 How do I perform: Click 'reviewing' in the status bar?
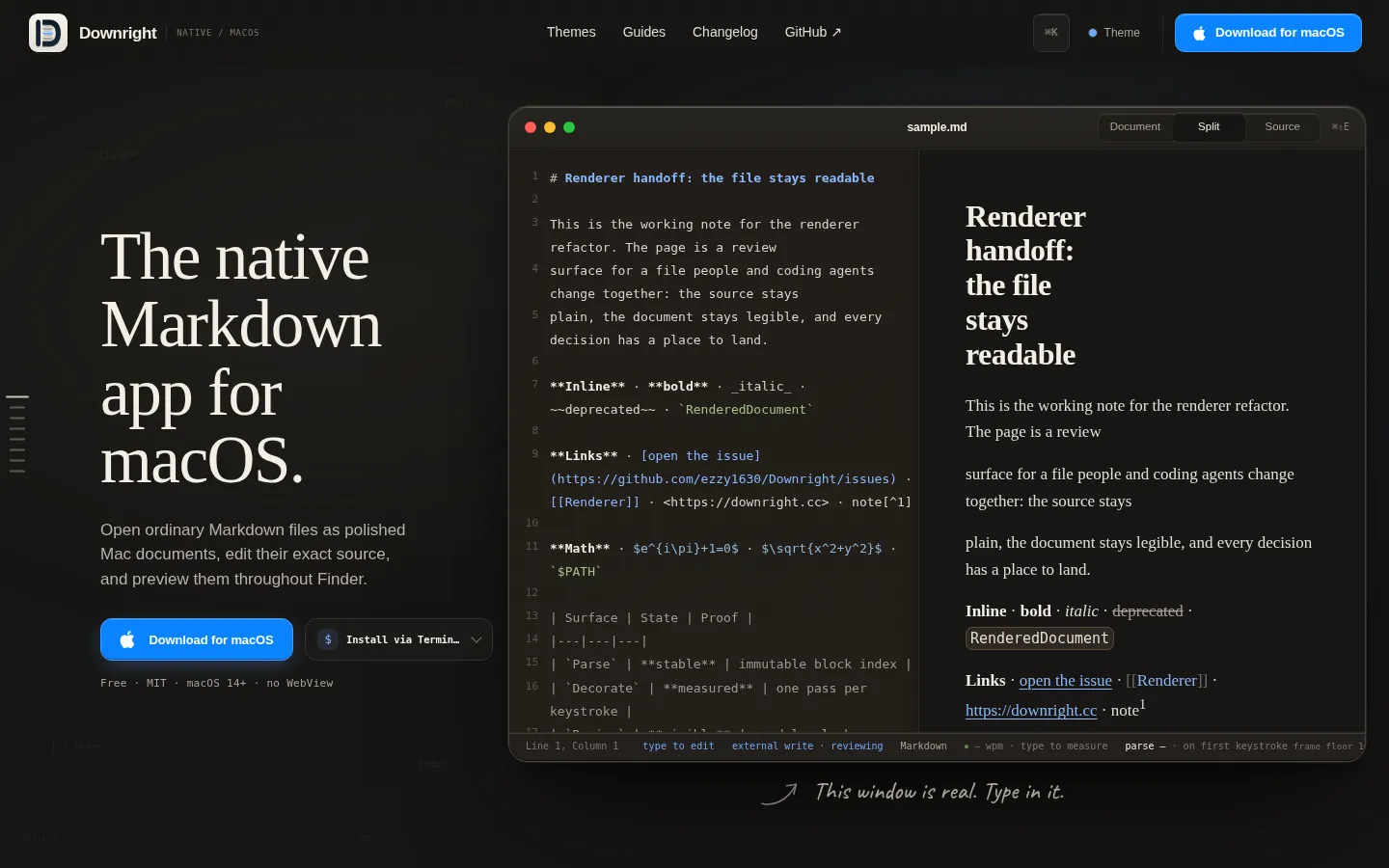click(857, 746)
